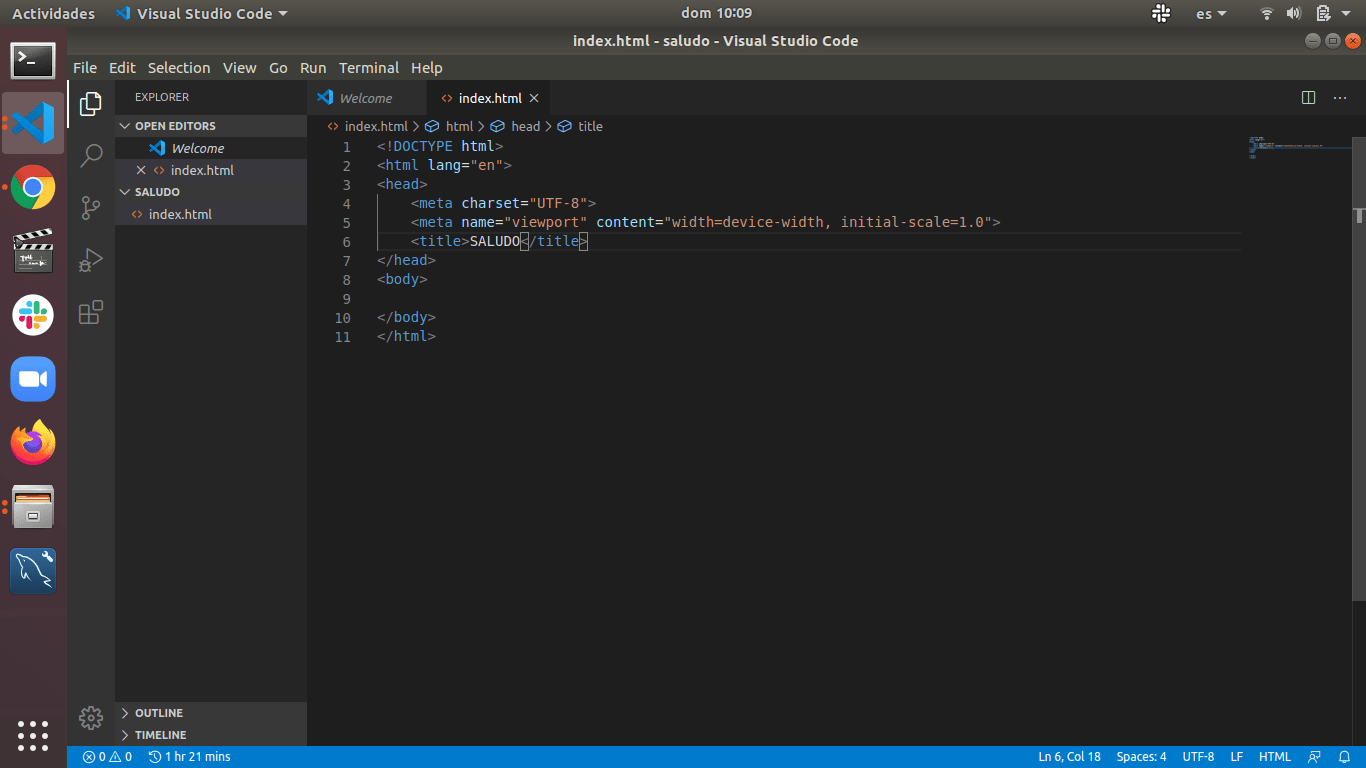Screen dimensions: 1366x768
Task: Click the feedback icon in status bar
Action: pyautogui.click(x=1314, y=757)
